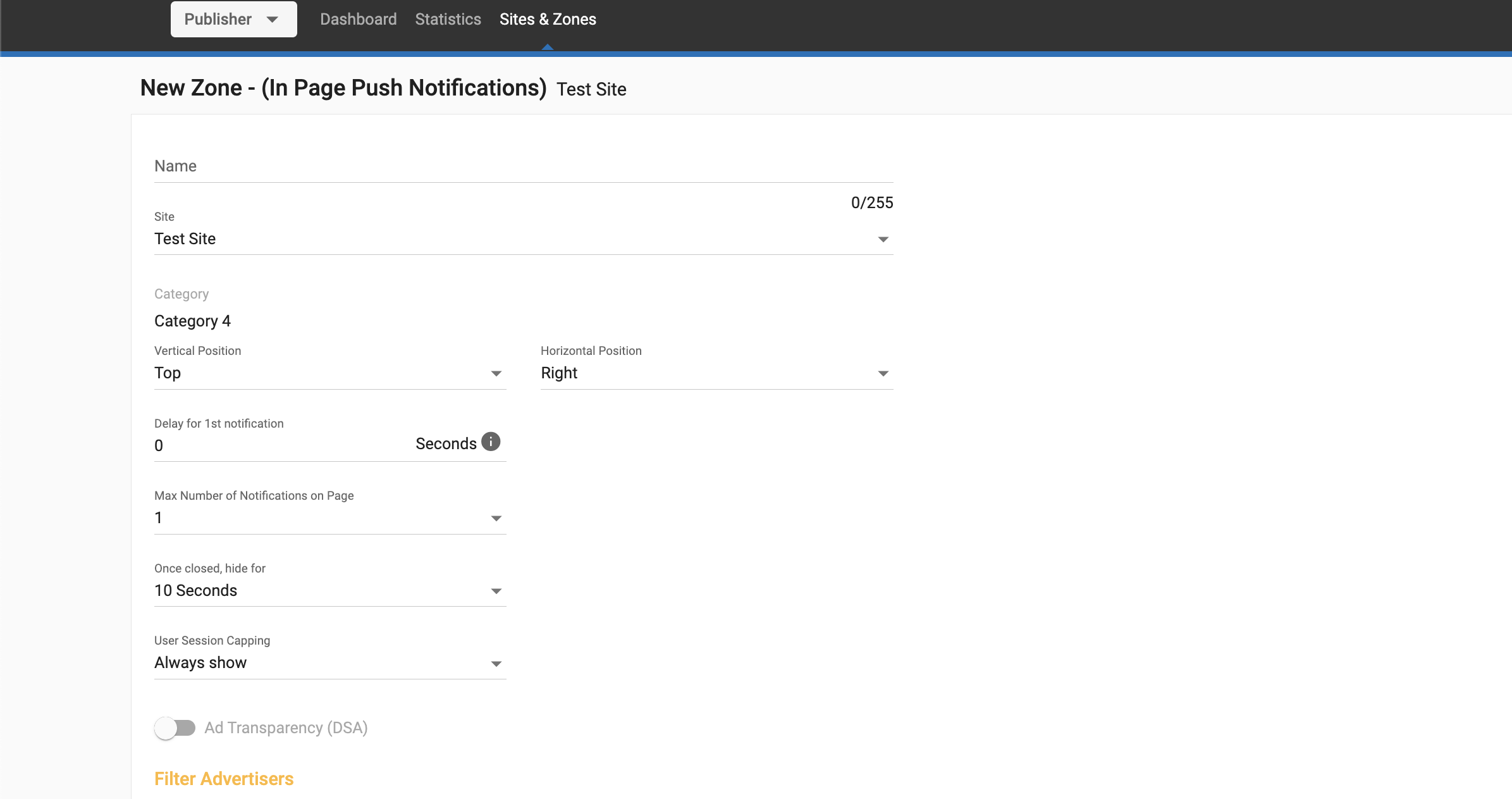This screenshot has height=799, width=1512.
Task: Go to the Dashboard tab
Action: click(x=358, y=20)
